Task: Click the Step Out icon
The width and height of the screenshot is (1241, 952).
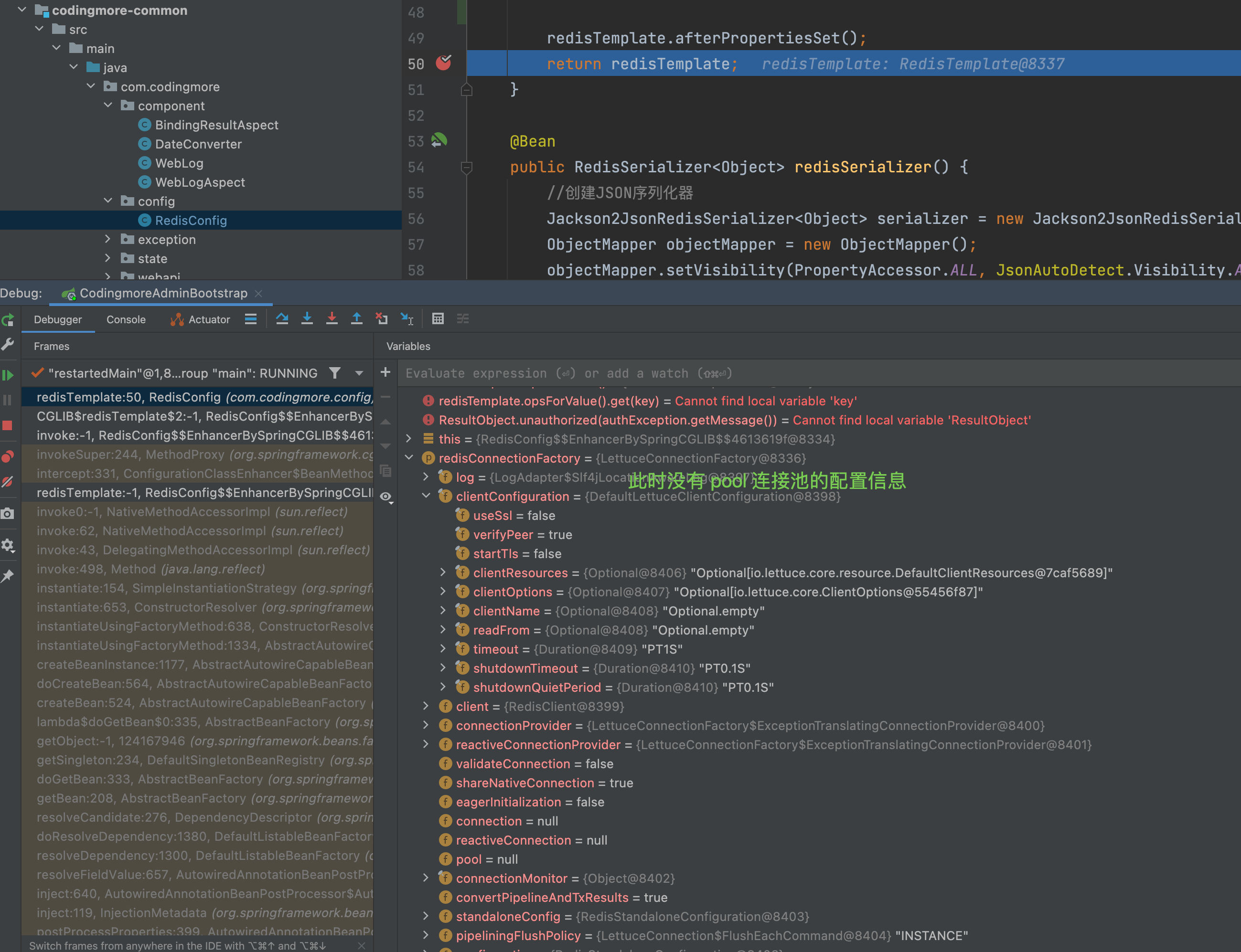Action: pyautogui.click(x=357, y=318)
